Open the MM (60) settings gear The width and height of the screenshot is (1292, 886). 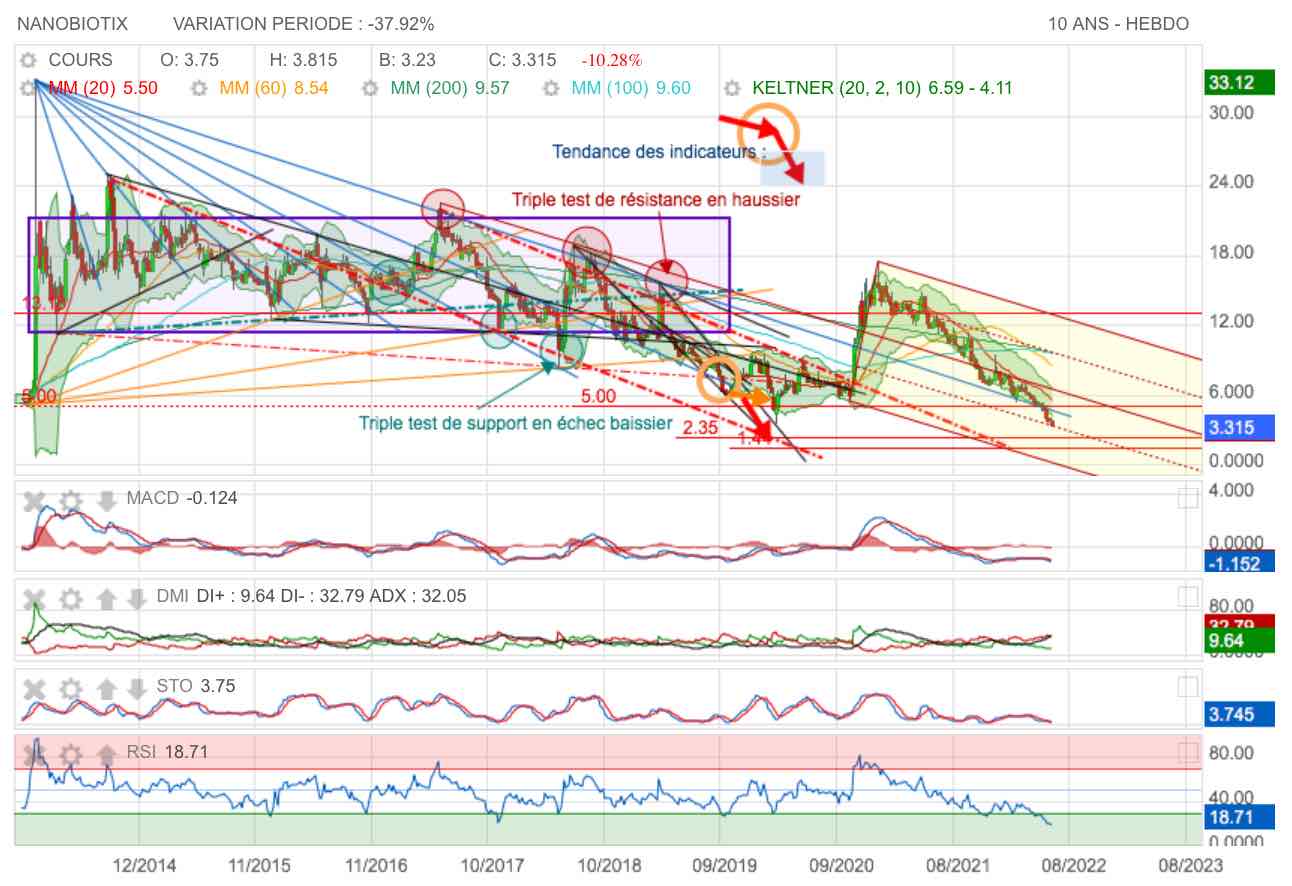(199, 88)
